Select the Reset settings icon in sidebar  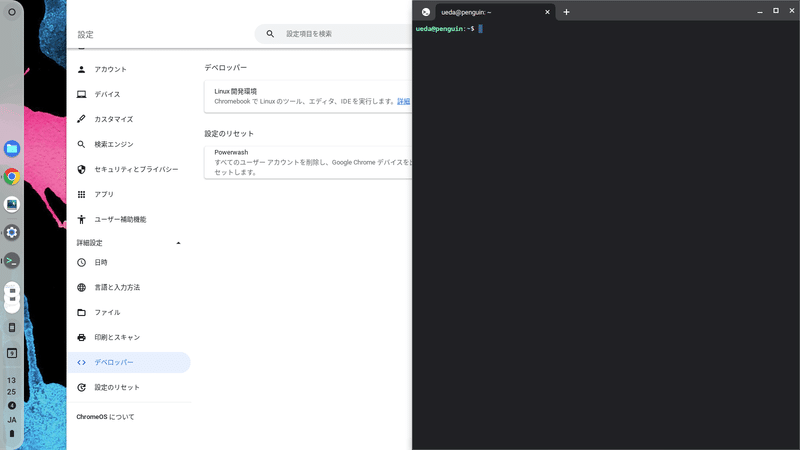point(81,387)
